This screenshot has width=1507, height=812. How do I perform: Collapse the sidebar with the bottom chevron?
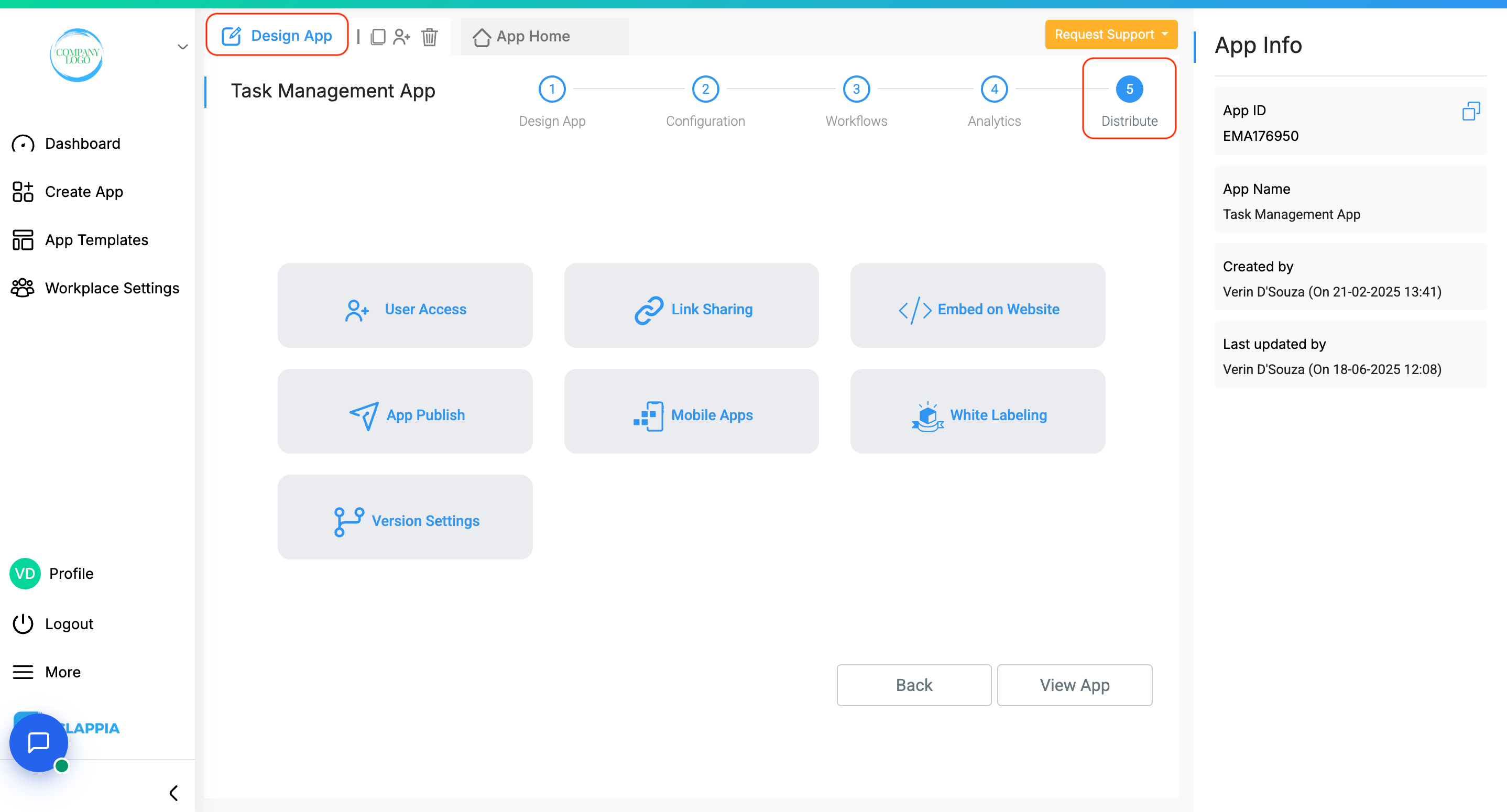click(173, 793)
